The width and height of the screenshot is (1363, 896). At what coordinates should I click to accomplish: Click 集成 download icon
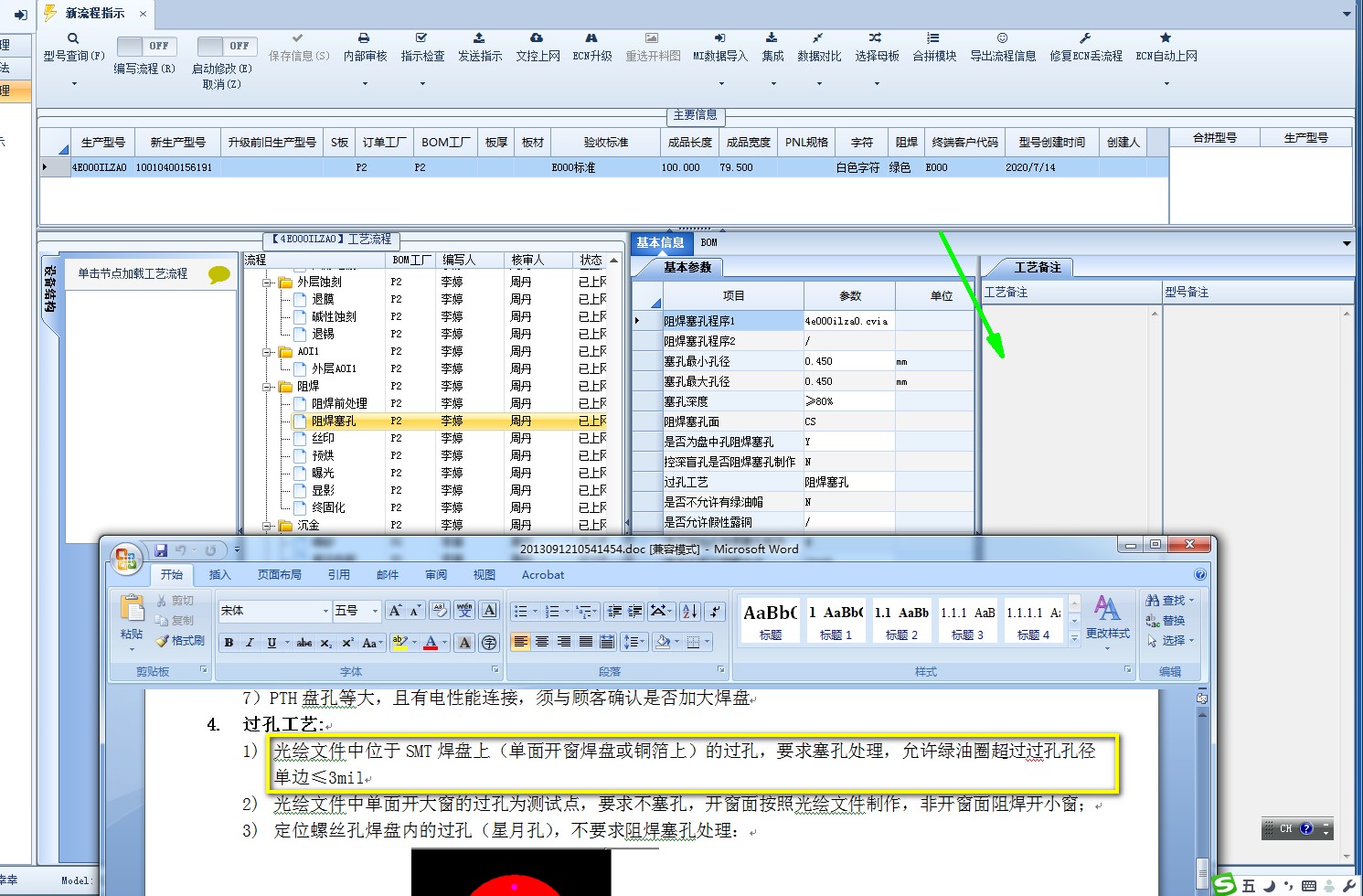click(x=772, y=38)
